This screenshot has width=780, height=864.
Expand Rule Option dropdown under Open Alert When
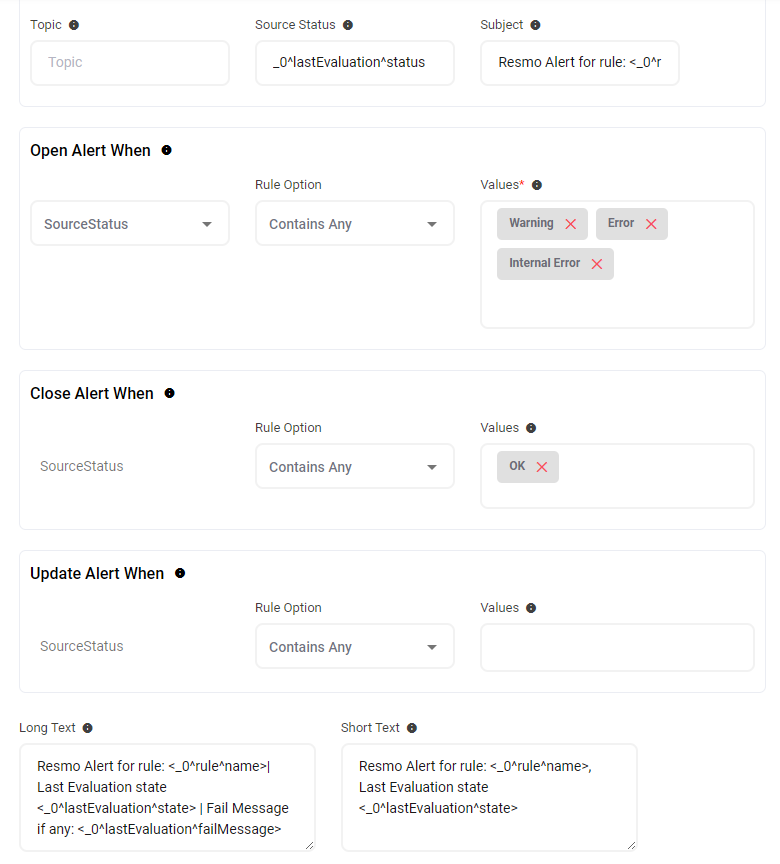[x=354, y=224]
